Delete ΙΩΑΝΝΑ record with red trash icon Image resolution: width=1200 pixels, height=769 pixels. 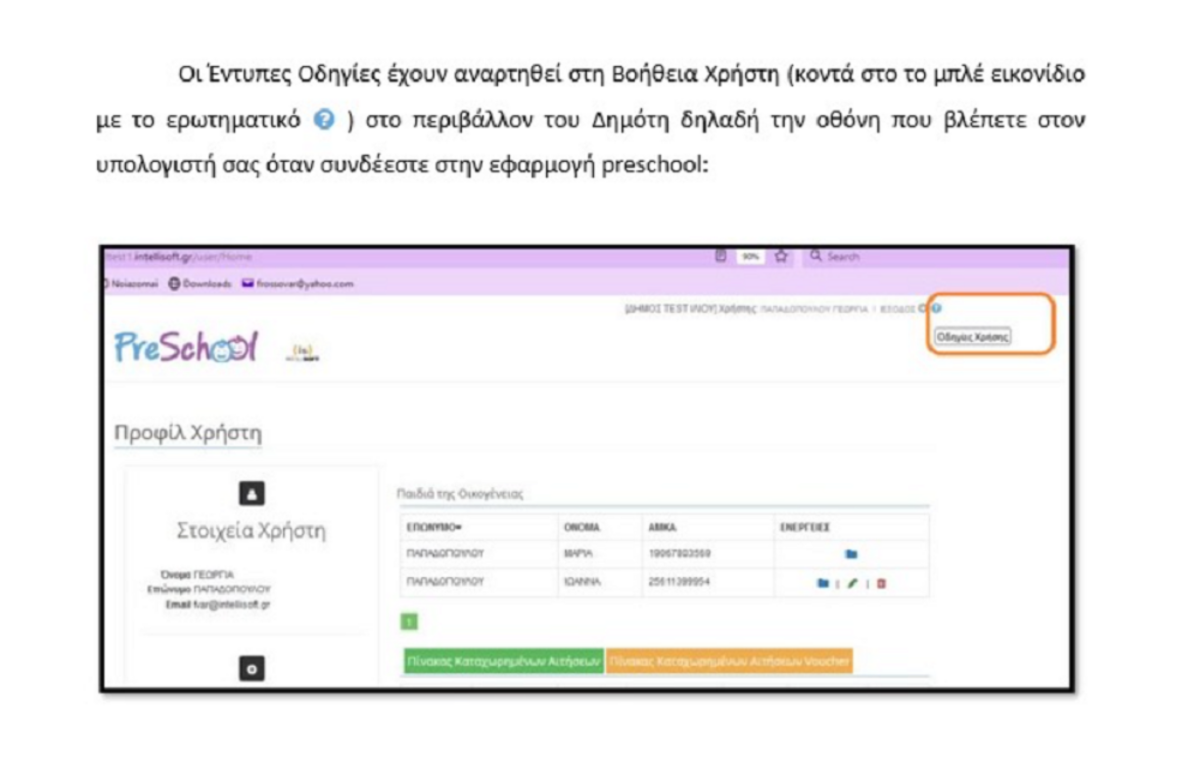pos(881,583)
